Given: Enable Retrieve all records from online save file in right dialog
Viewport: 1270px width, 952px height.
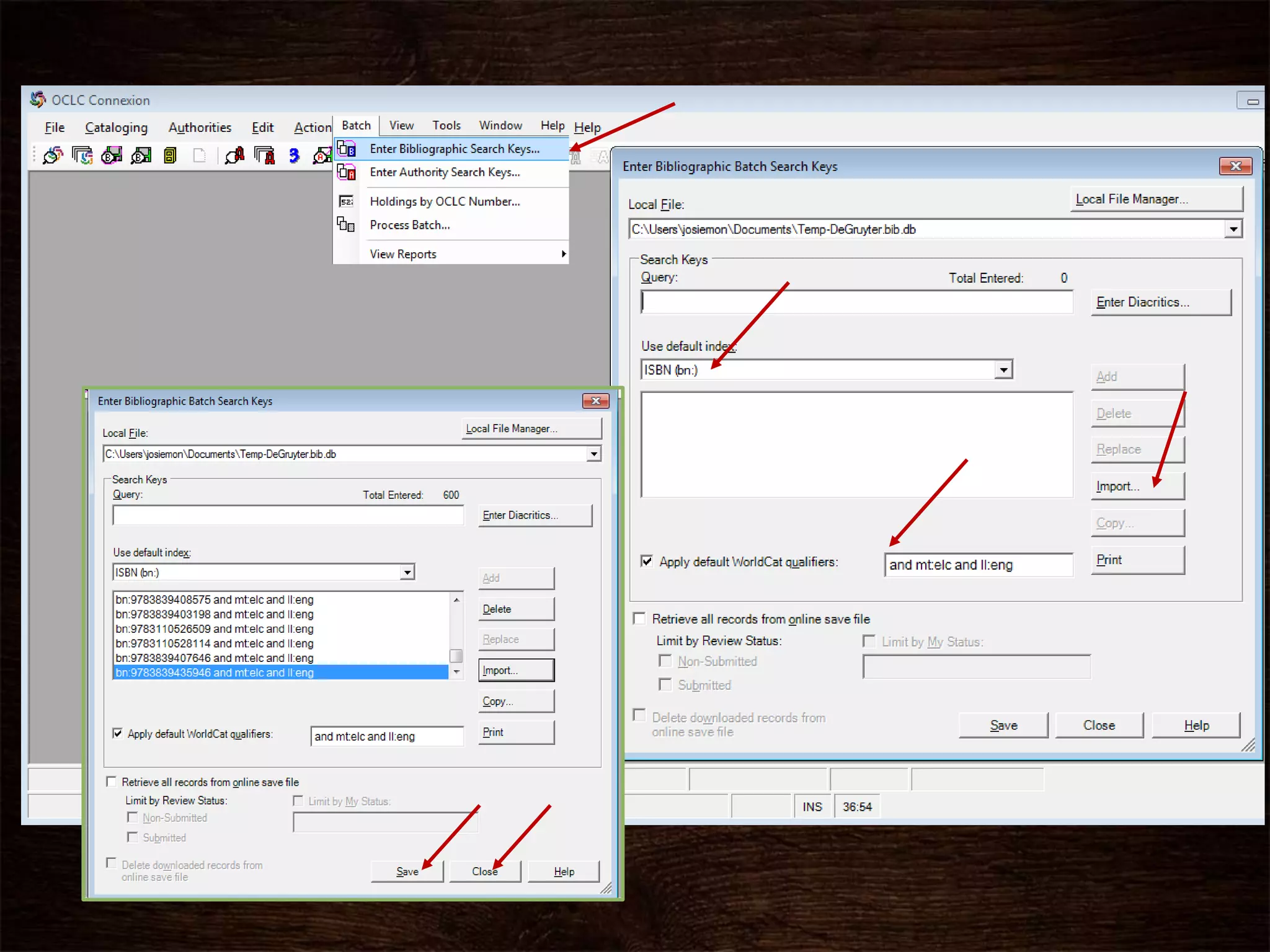Looking at the screenshot, I should [x=639, y=619].
